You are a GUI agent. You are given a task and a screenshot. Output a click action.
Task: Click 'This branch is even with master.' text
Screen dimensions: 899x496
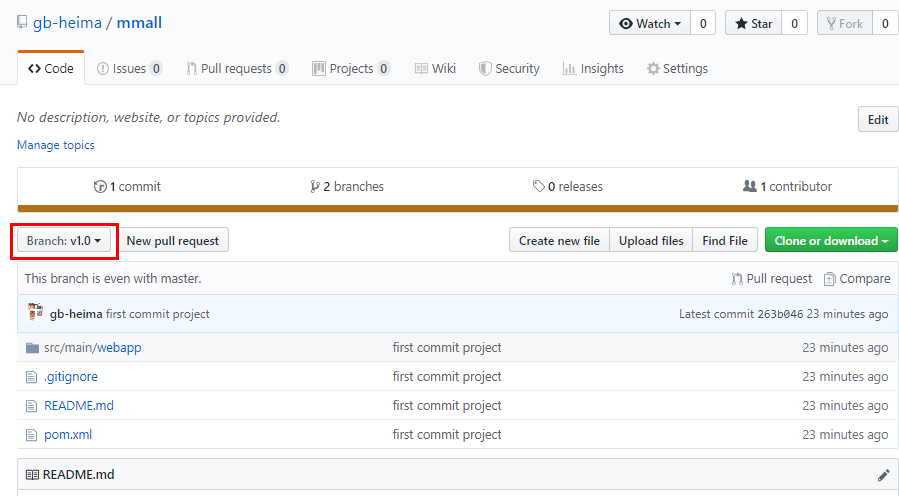113,279
